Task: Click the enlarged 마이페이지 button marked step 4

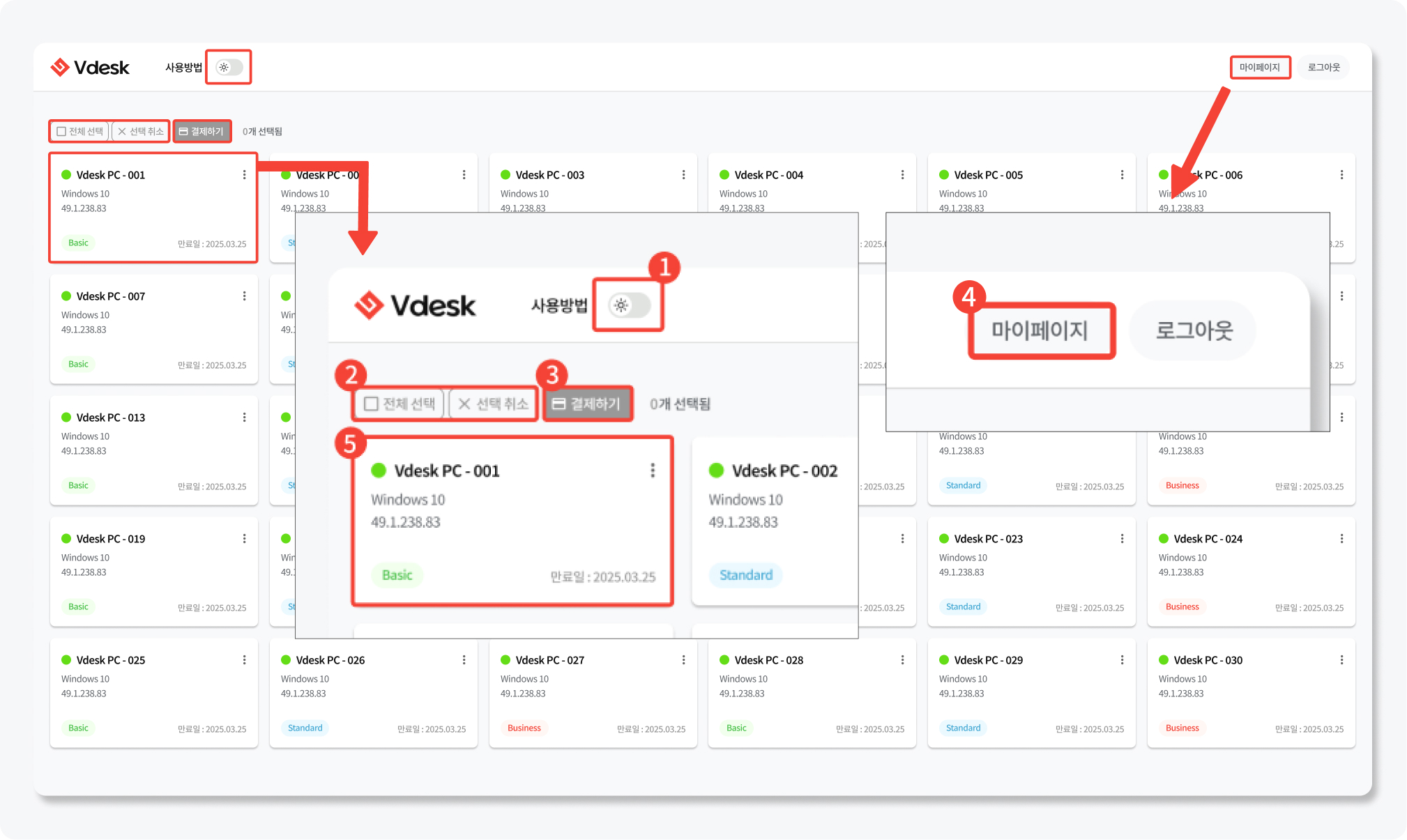Action: tap(1040, 330)
